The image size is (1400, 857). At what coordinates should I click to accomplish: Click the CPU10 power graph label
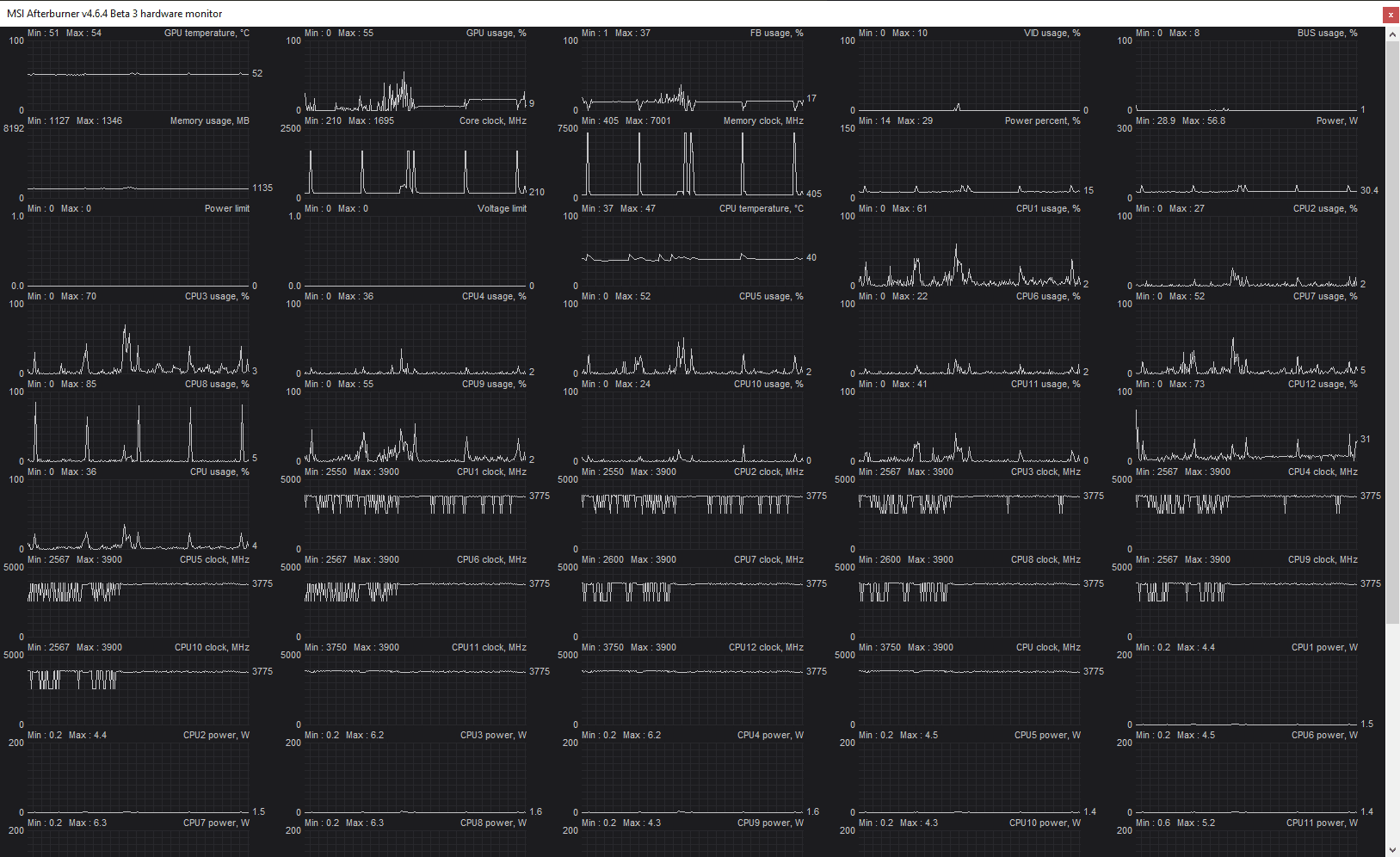(x=1045, y=823)
